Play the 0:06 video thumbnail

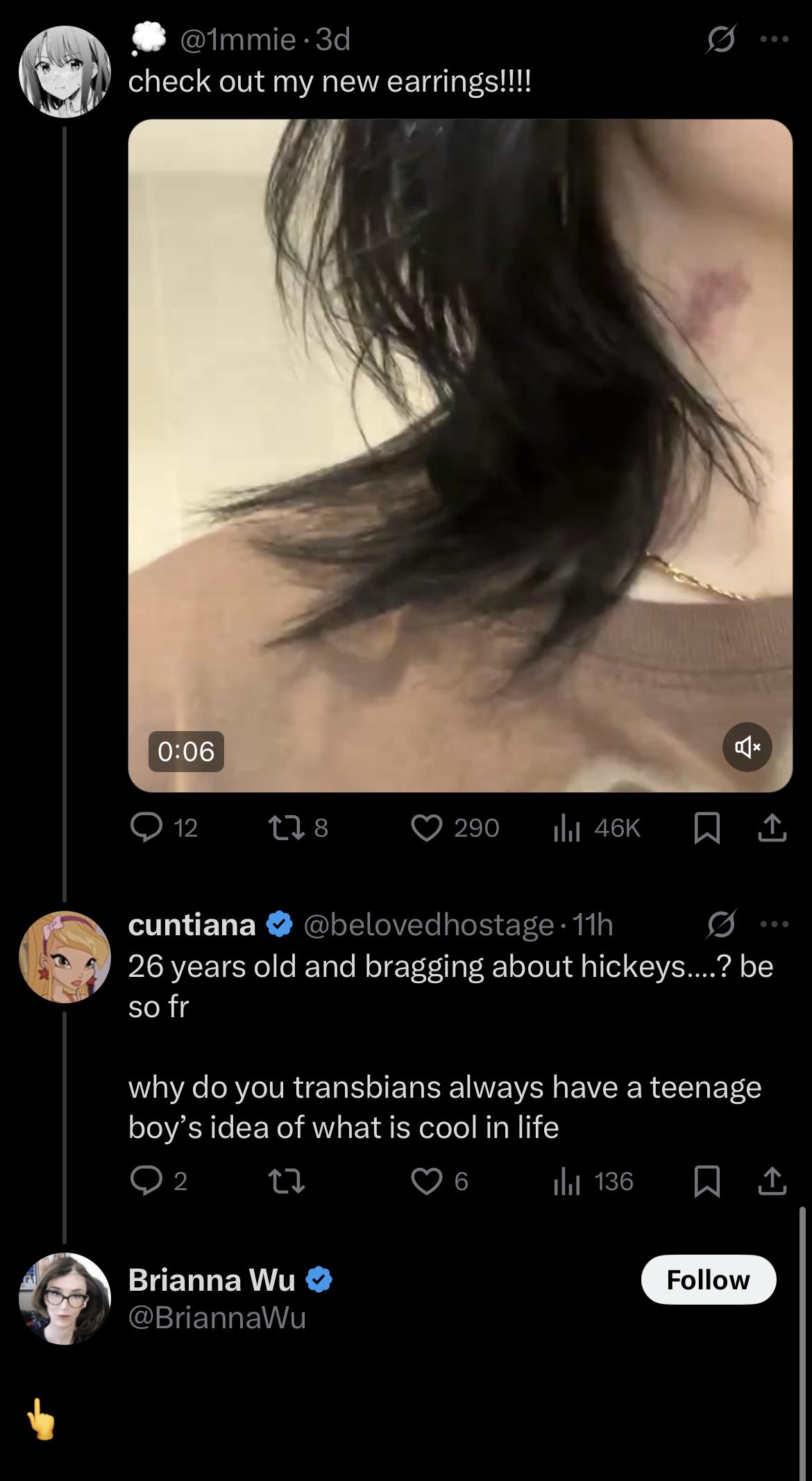tap(460, 455)
